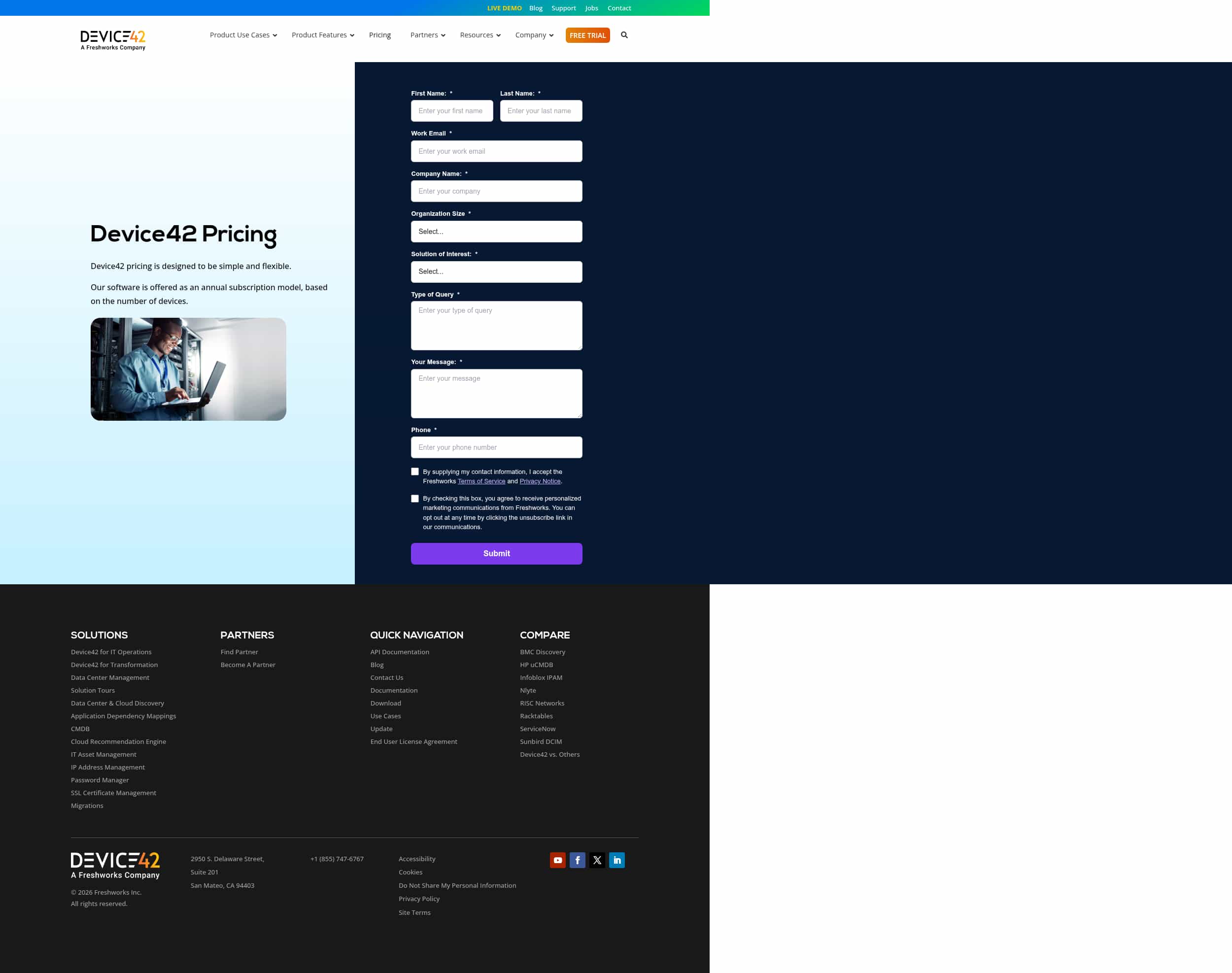Open the Facebook social icon in footer
The image size is (1232, 973).
pos(577,860)
